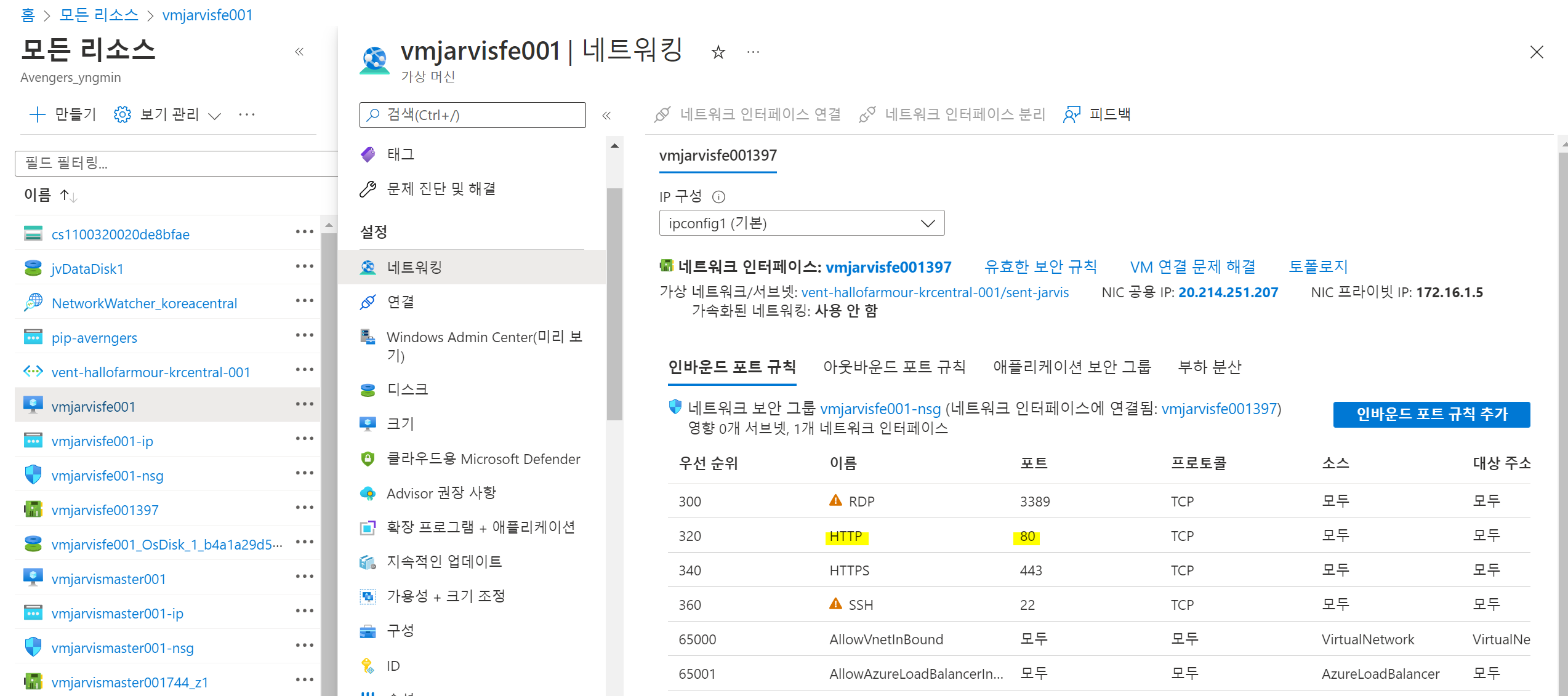The image size is (1568, 696).
Task: Click 인바운드 포트 규칙 추가 button
Action: pos(1431,414)
